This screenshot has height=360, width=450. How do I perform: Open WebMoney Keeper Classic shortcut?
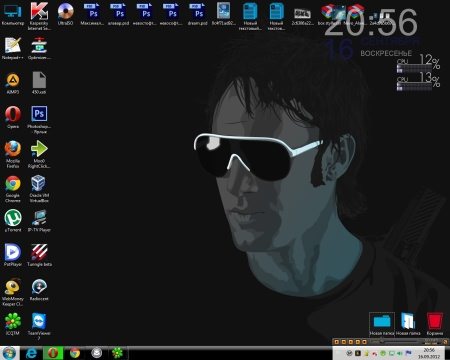click(13, 292)
